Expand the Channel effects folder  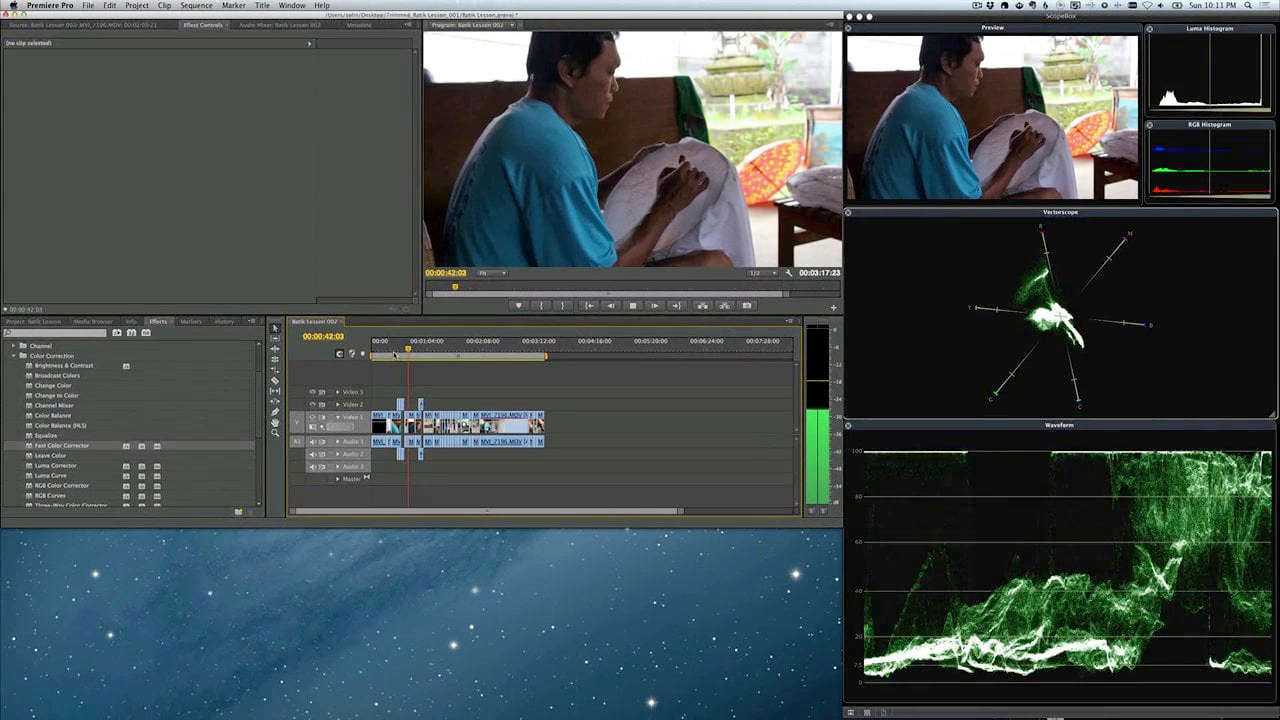14,346
